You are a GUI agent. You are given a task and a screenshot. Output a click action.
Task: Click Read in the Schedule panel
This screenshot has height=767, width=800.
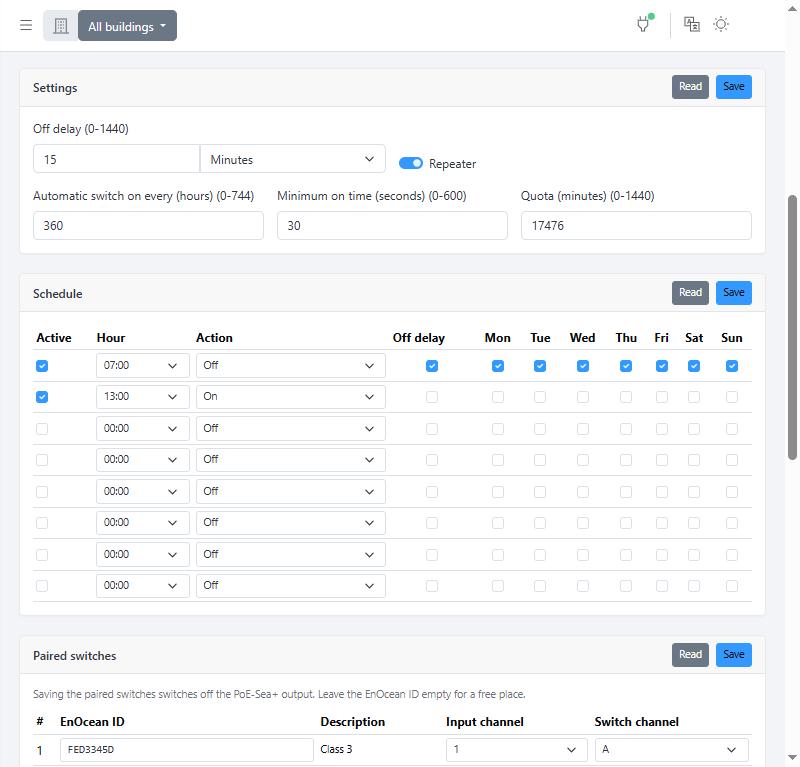690,293
